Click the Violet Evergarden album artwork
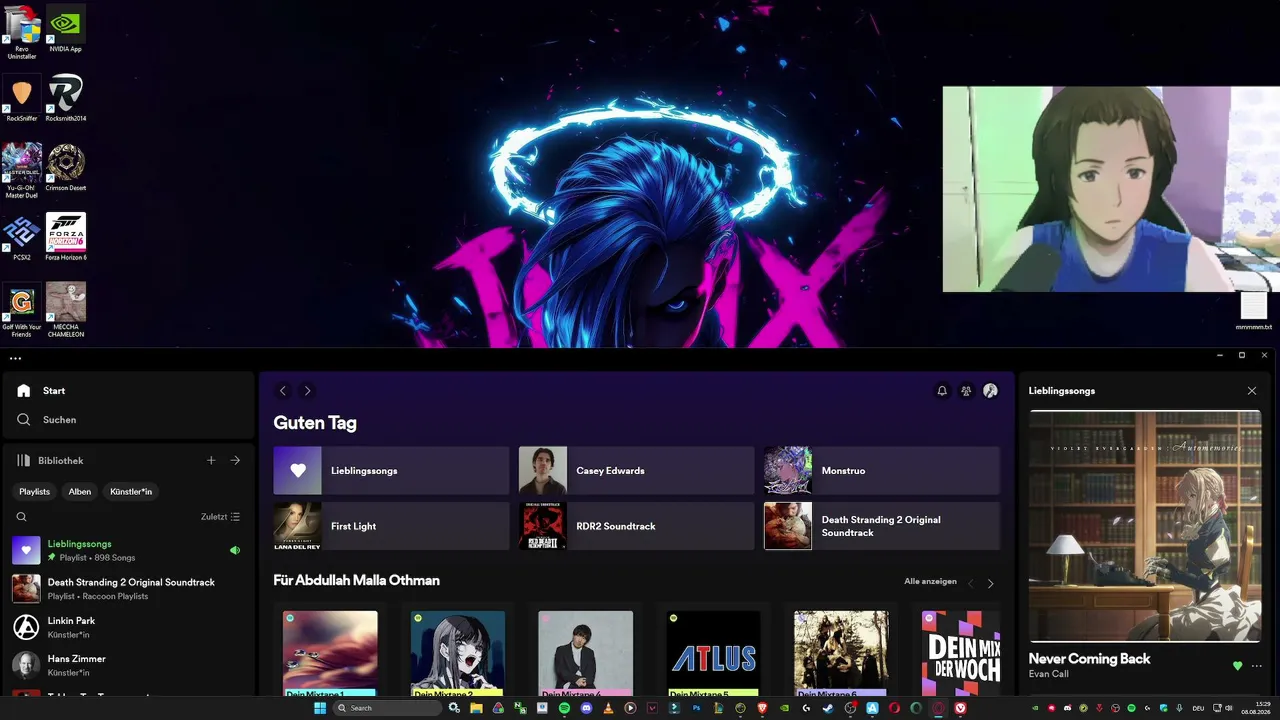 [x=1145, y=526]
